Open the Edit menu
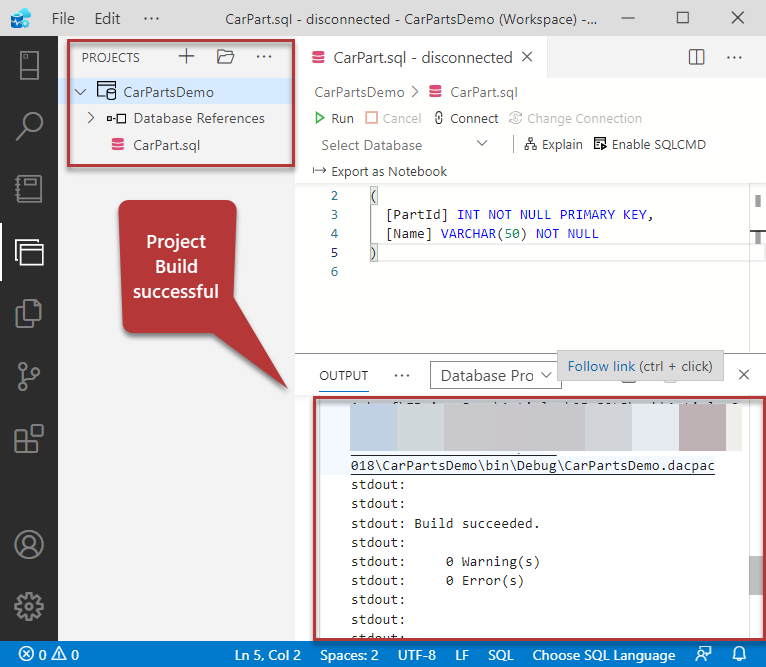Screen dimensions: 766x667 107,19
